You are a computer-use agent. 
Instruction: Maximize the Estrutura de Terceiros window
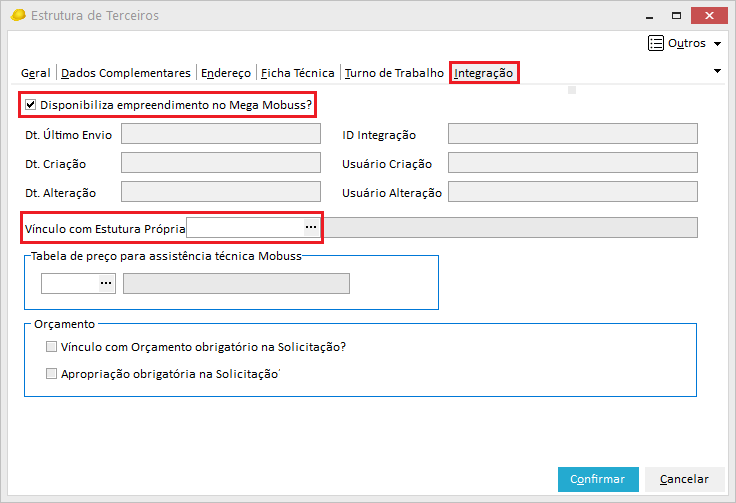(676, 15)
